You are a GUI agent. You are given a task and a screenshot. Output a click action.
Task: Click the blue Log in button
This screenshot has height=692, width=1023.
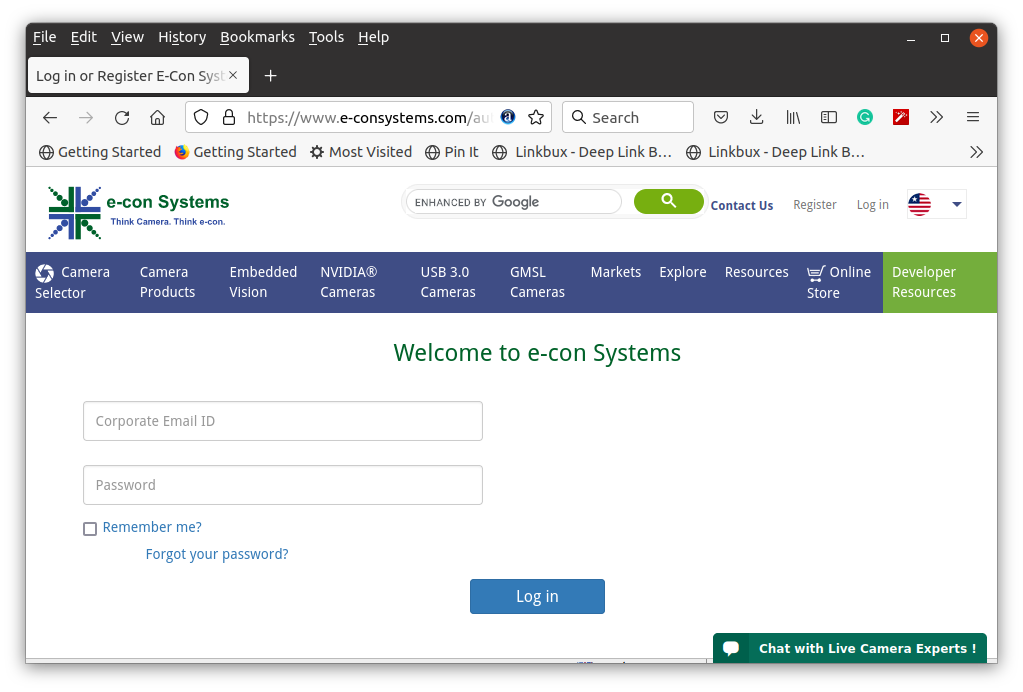(537, 596)
